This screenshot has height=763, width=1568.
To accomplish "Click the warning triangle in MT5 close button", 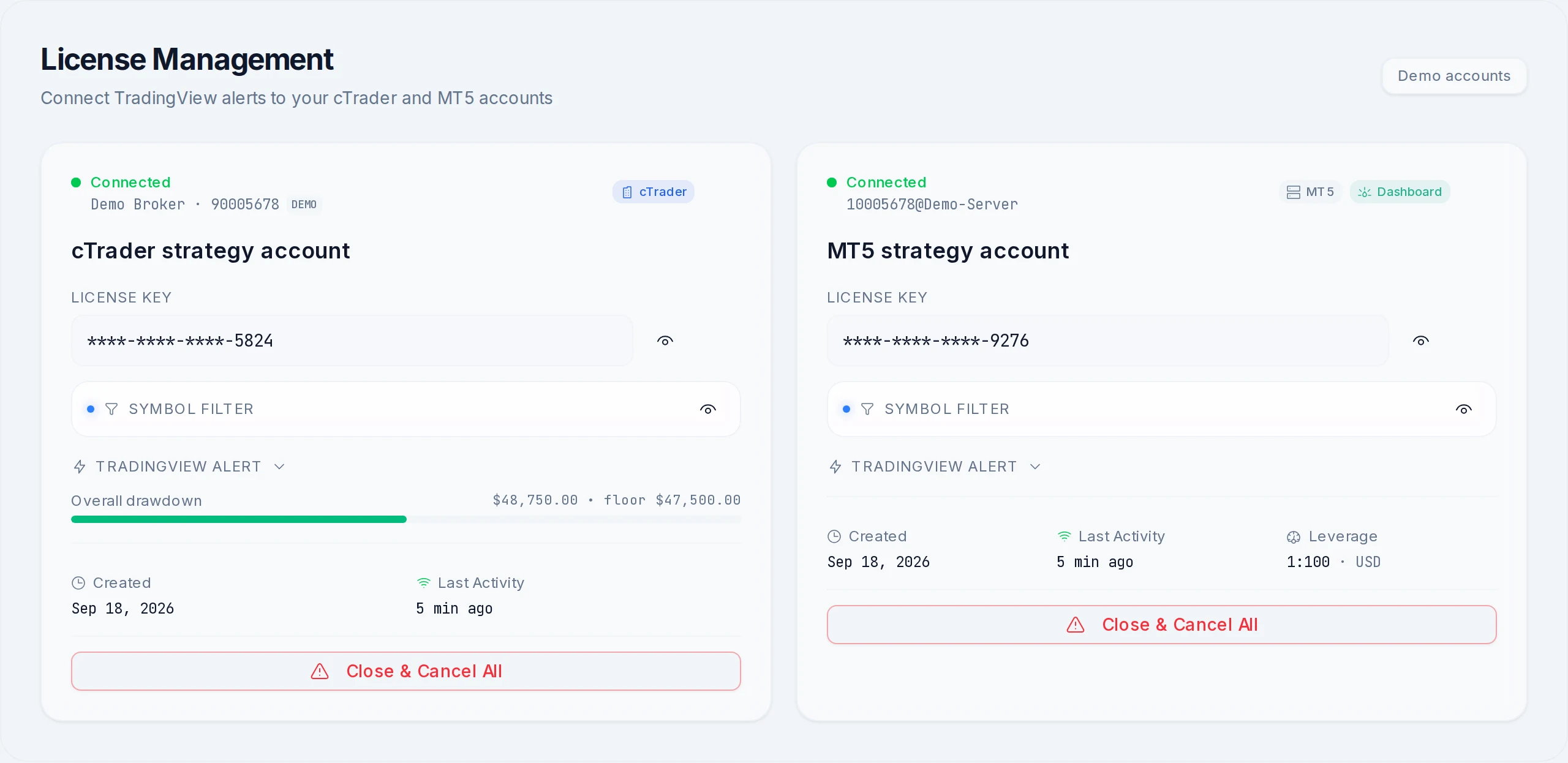I will click(x=1076, y=625).
